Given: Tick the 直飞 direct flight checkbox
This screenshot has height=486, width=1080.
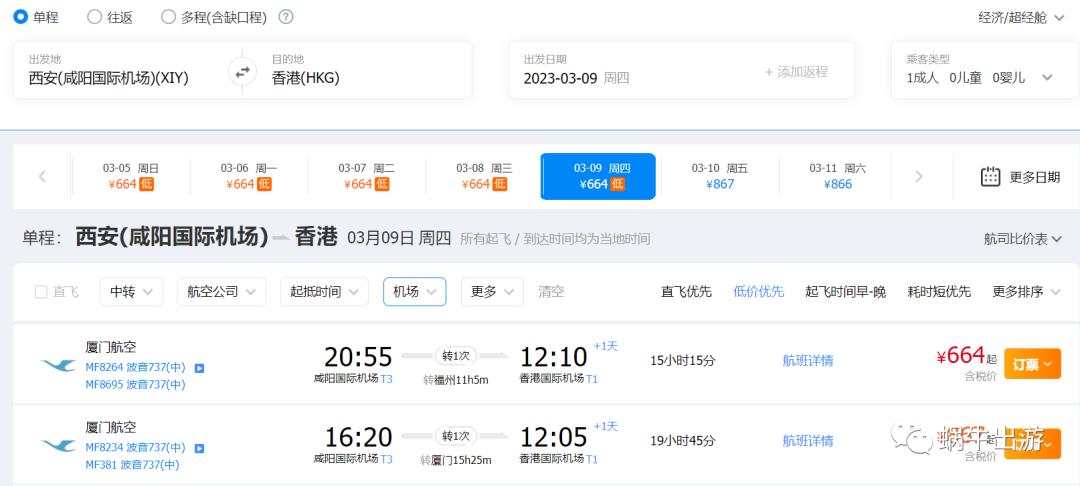Looking at the screenshot, I should click(41, 292).
